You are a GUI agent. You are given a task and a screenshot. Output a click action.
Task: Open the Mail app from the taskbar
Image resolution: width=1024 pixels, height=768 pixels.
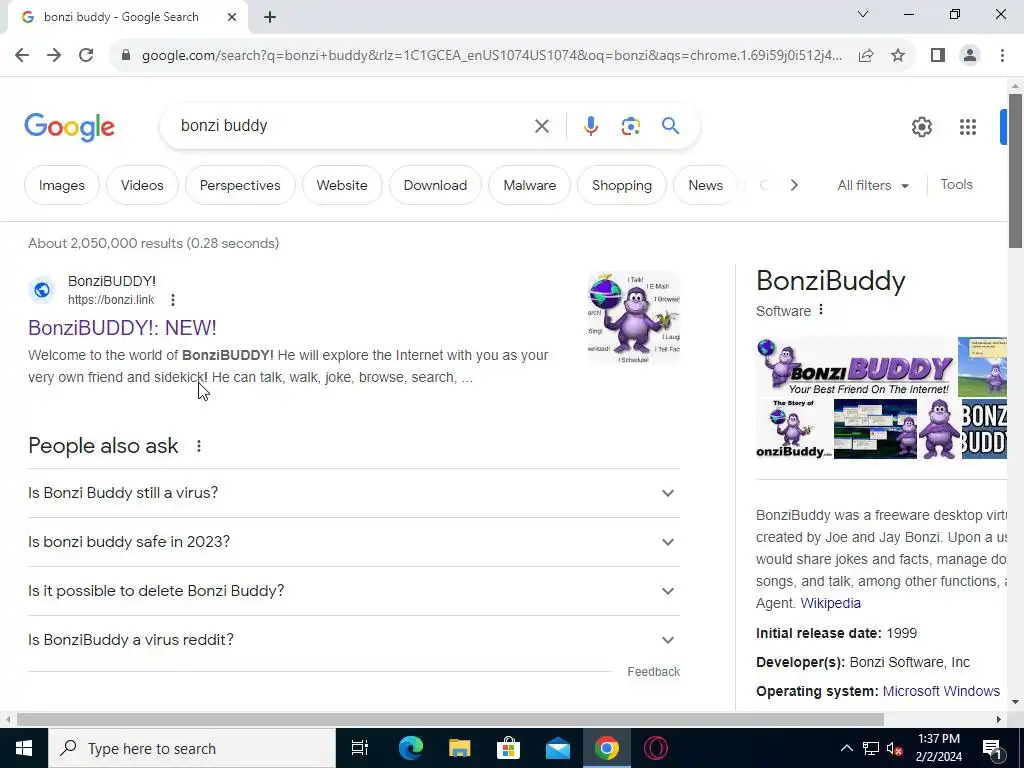(x=558, y=748)
